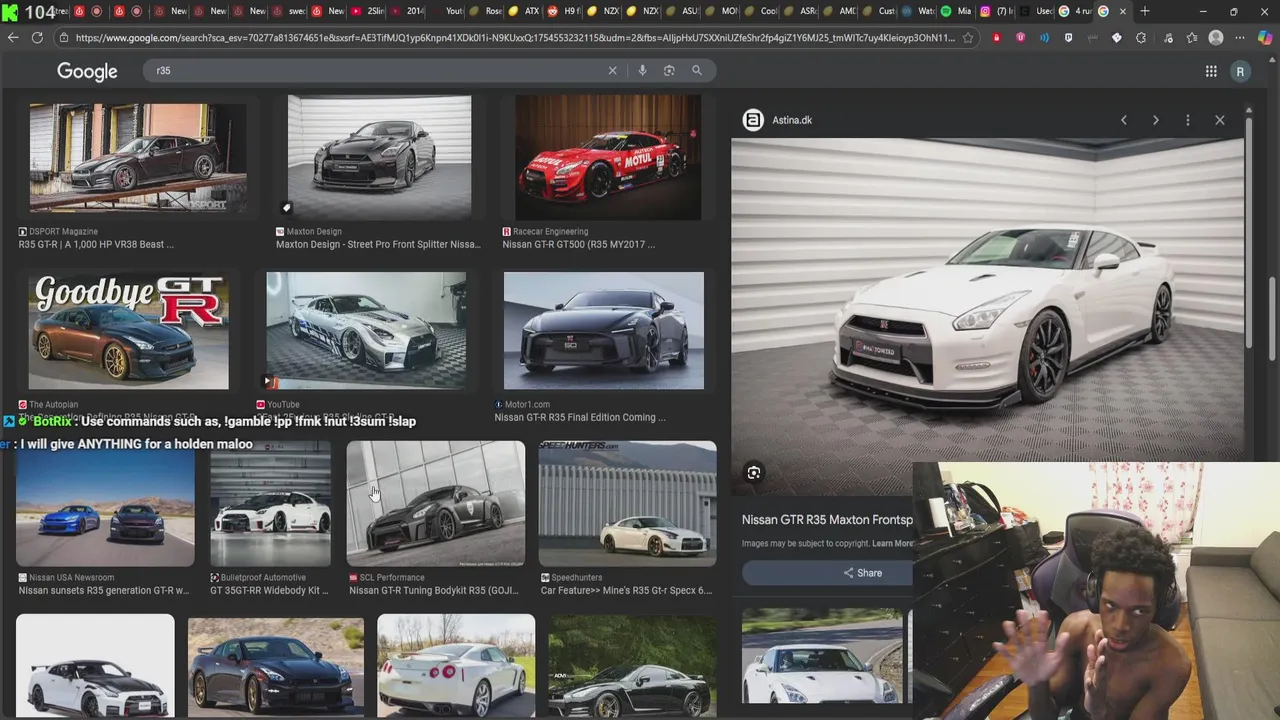Go back to the previous page
Screen dimensions: 1280x720
13,37
